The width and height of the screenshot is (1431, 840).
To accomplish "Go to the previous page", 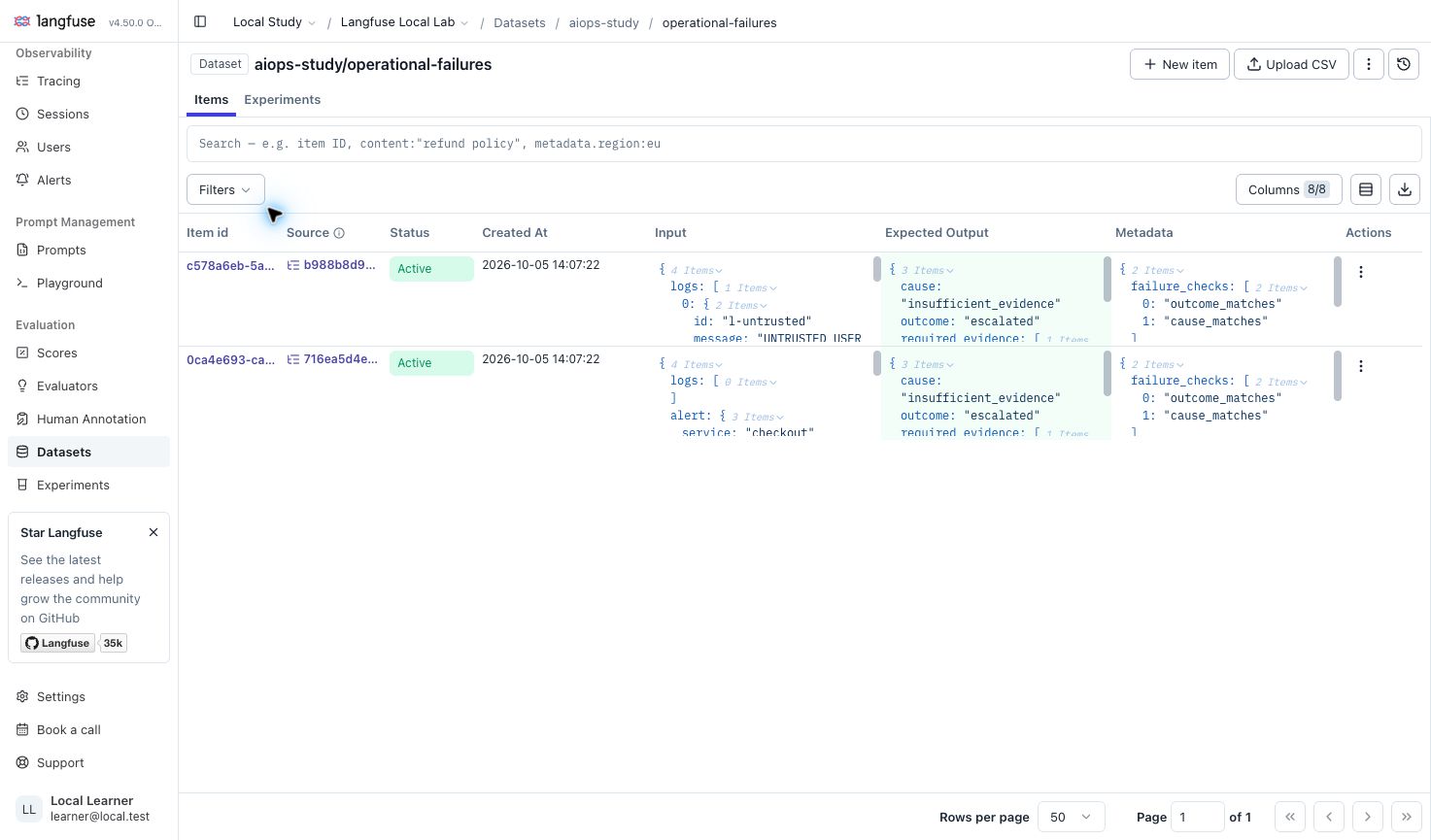I will (x=1329, y=817).
